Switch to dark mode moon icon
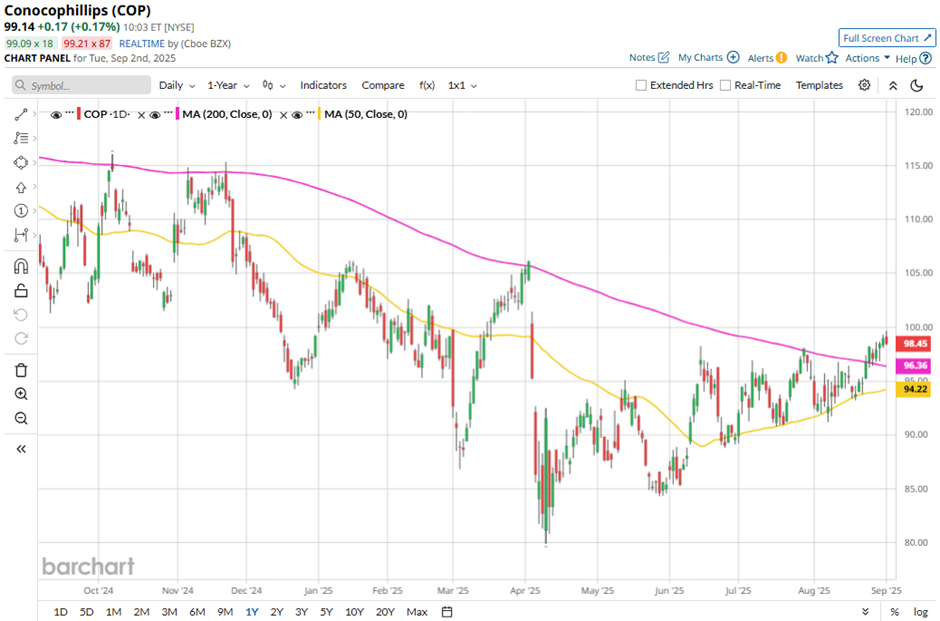Image resolution: width=940 pixels, height=621 pixels. [917, 86]
